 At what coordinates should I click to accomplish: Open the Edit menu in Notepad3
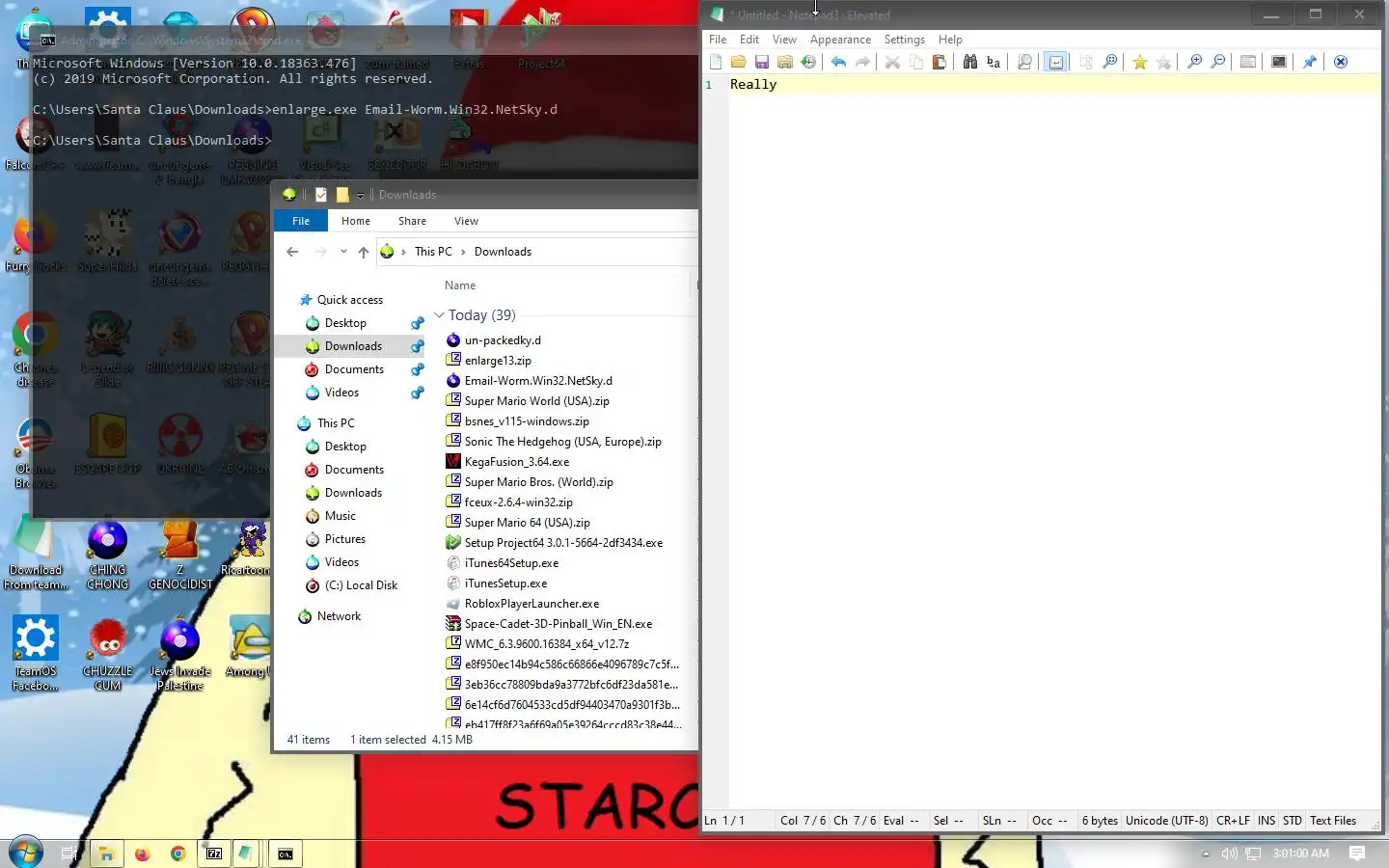click(749, 40)
